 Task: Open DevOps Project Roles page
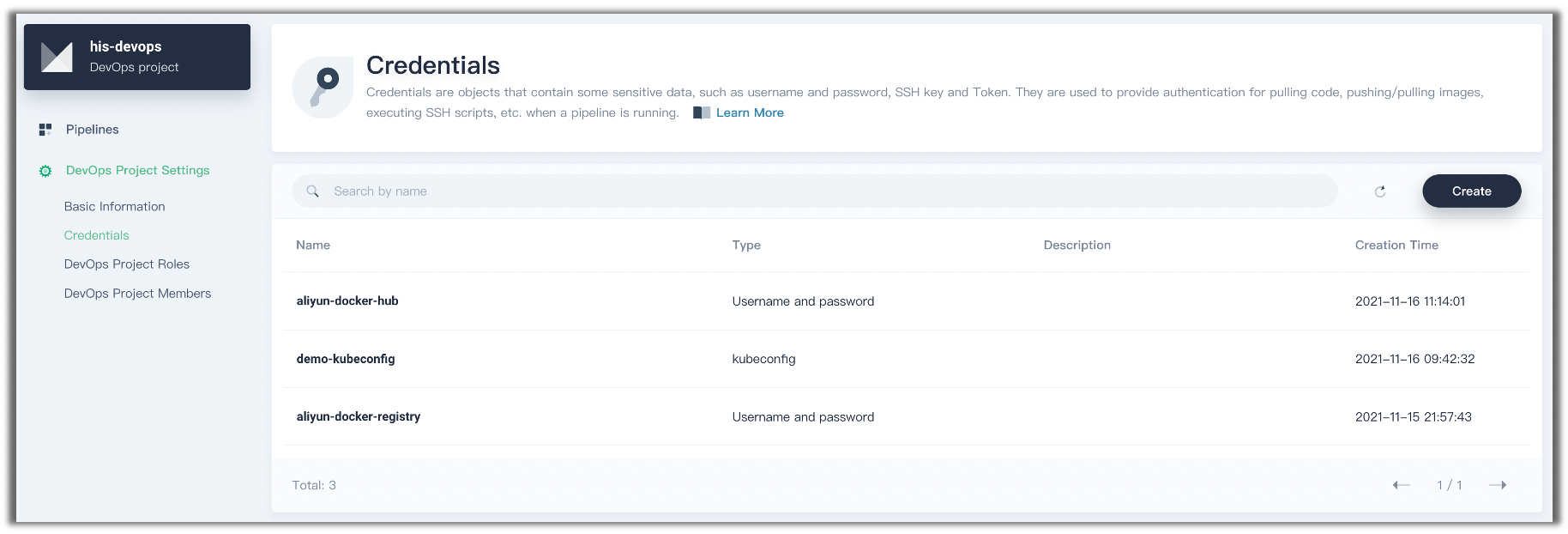tap(126, 264)
